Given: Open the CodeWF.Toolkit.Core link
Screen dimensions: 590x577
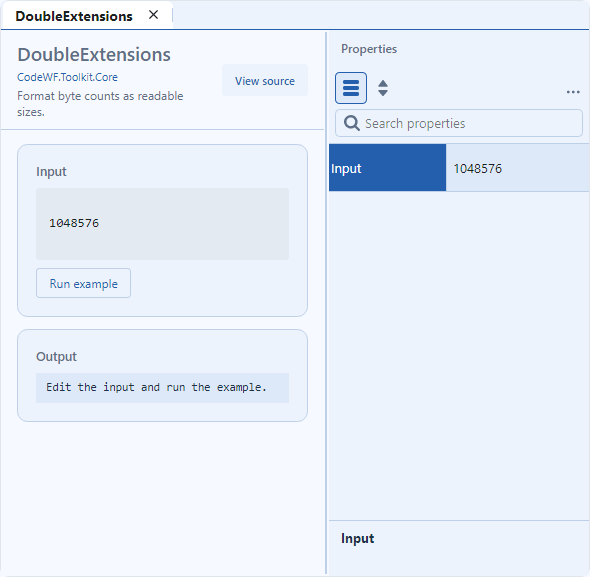Looking at the screenshot, I should [x=67, y=77].
